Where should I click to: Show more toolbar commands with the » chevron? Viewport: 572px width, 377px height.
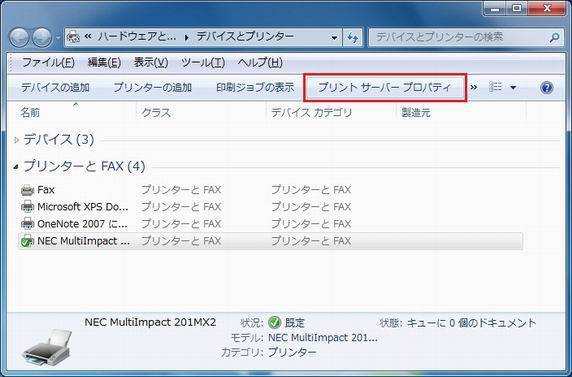(x=474, y=88)
